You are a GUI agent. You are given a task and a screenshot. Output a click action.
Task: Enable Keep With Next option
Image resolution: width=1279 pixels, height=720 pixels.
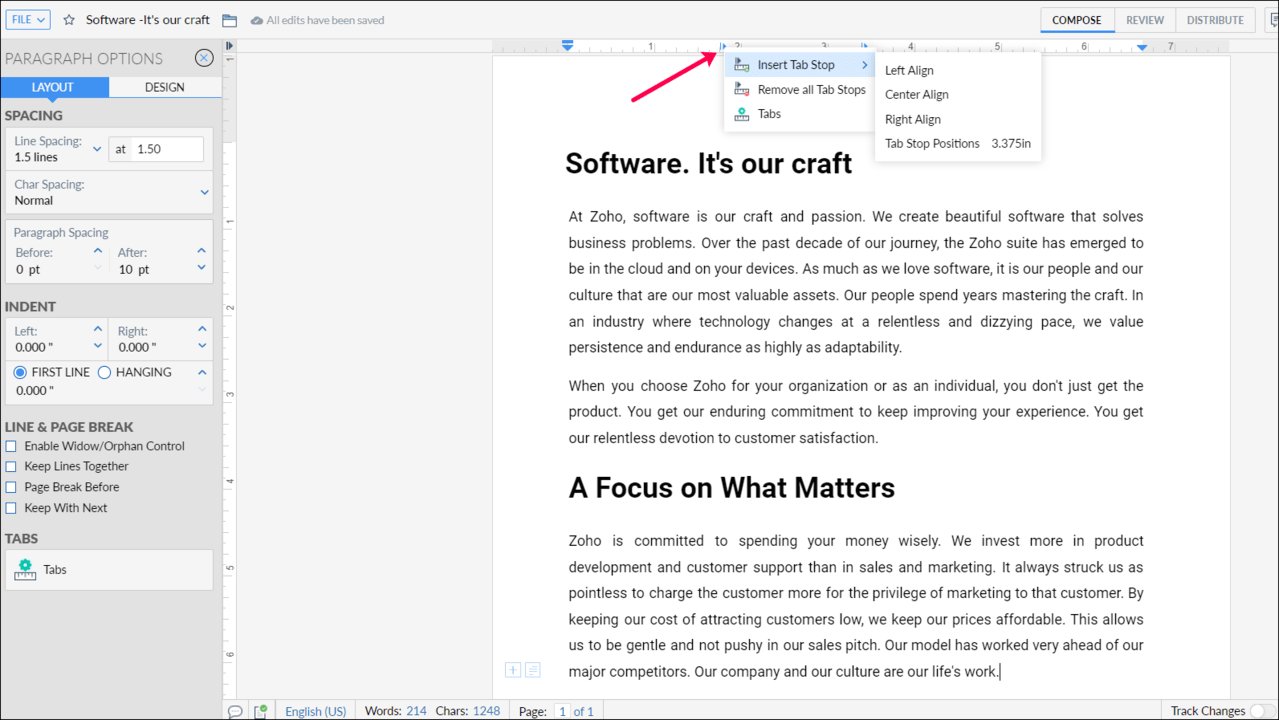click(x=11, y=508)
